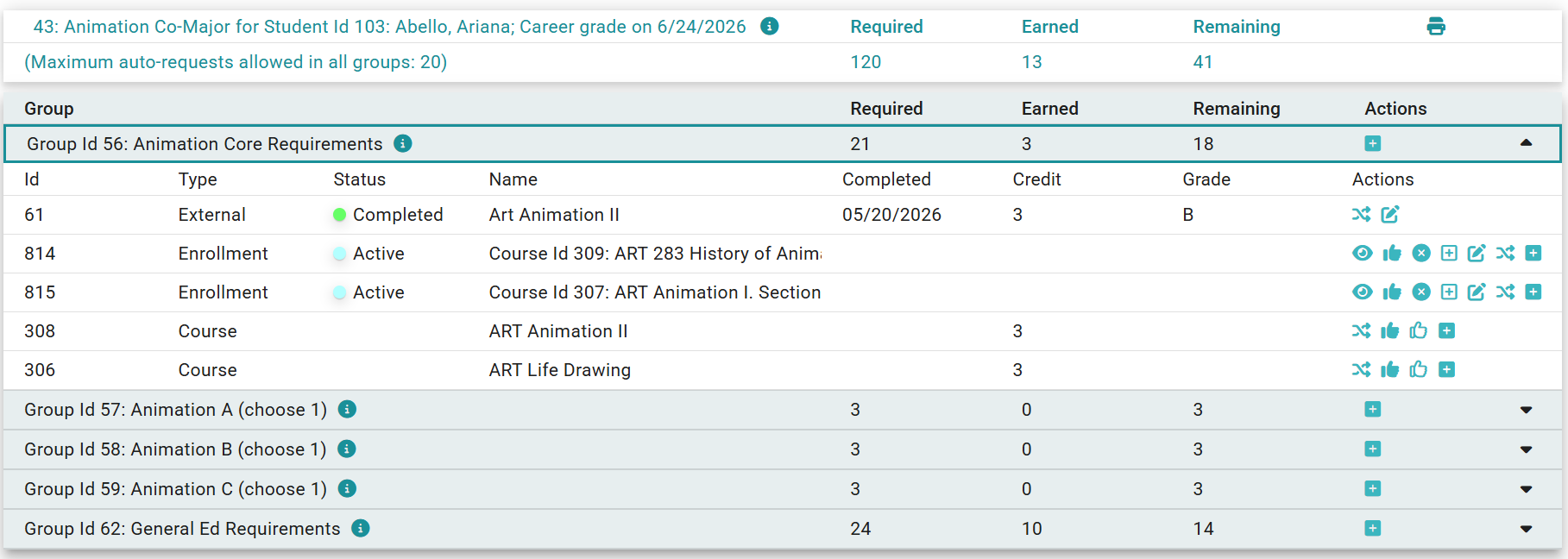Solid thumbs-up for enrollment 815
This screenshot has width=1568, height=559.
[1392, 292]
